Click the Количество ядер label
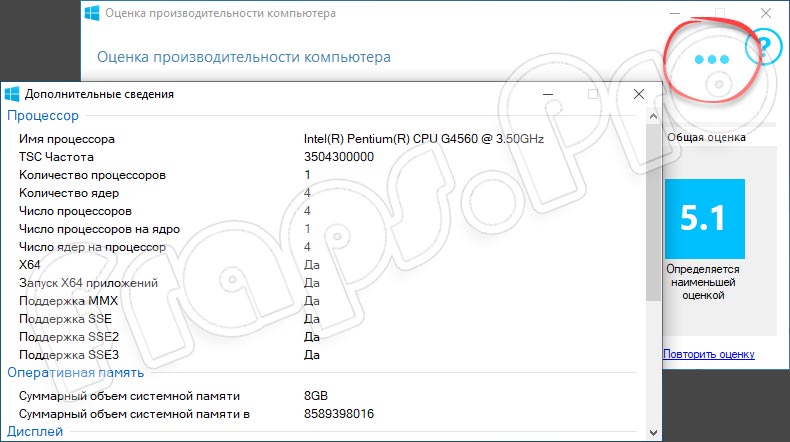 pos(69,193)
